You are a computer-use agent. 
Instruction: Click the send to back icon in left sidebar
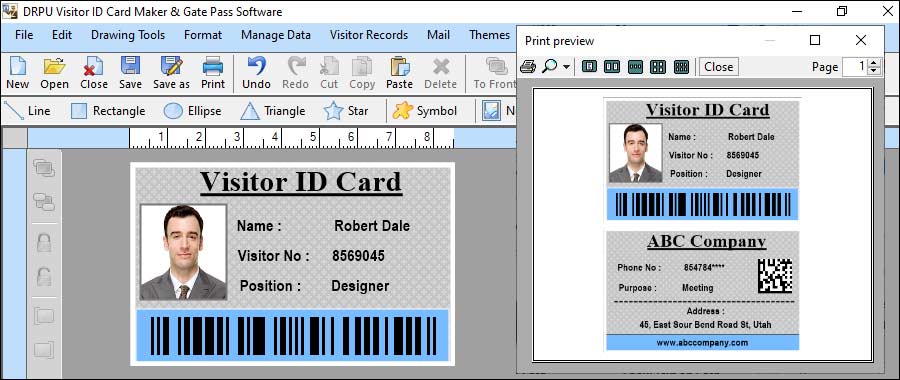click(44, 201)
